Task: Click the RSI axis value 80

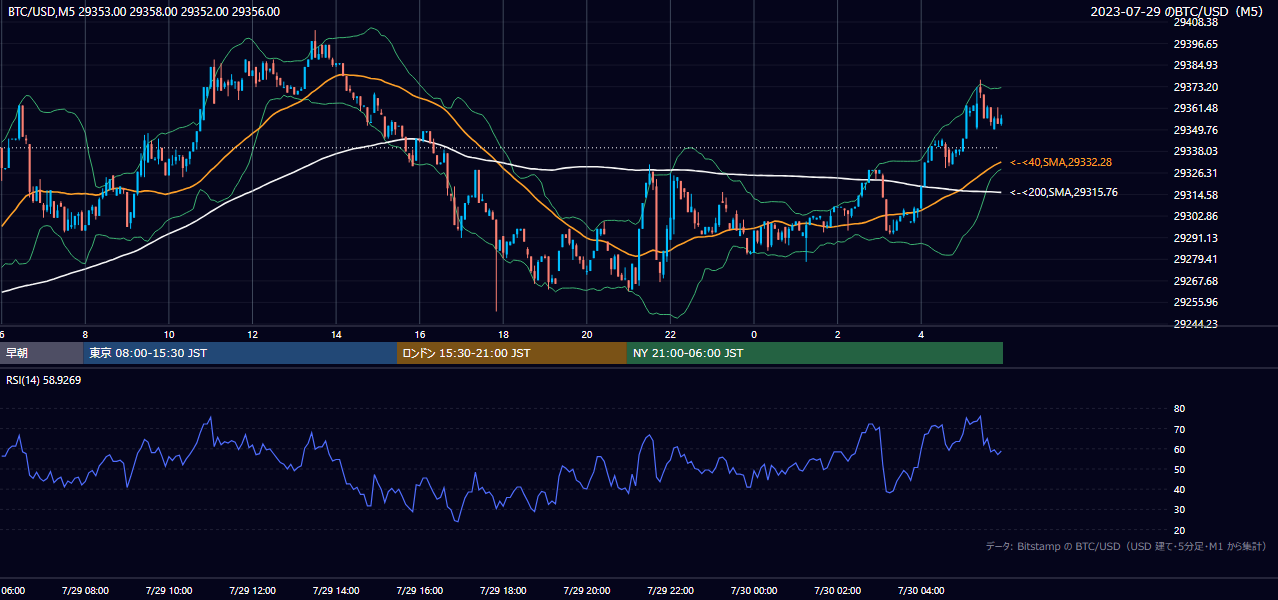Action: [x=1179, y=409]
